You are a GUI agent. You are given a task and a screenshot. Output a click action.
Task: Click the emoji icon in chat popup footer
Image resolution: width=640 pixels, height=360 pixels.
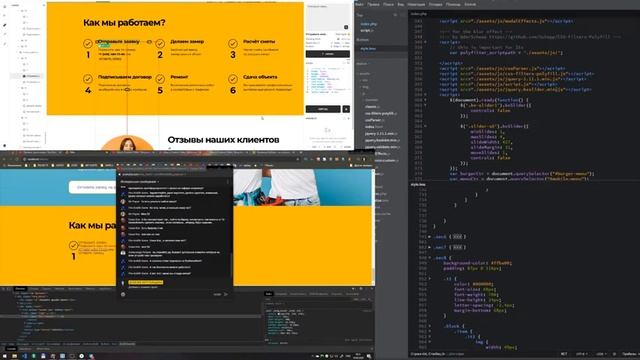point(123,294)
